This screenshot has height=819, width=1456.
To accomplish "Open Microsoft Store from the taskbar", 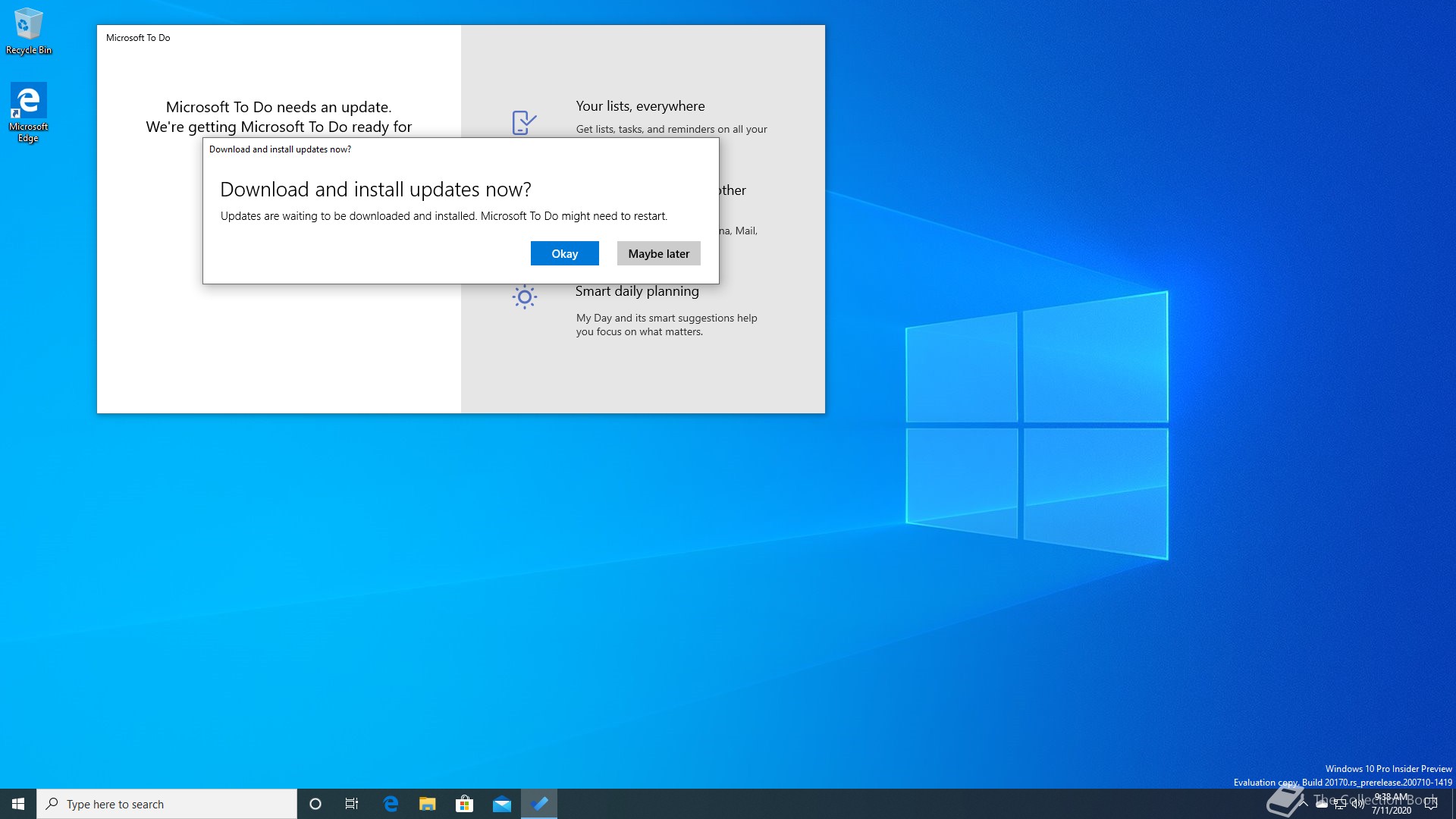I will point(464,804).
